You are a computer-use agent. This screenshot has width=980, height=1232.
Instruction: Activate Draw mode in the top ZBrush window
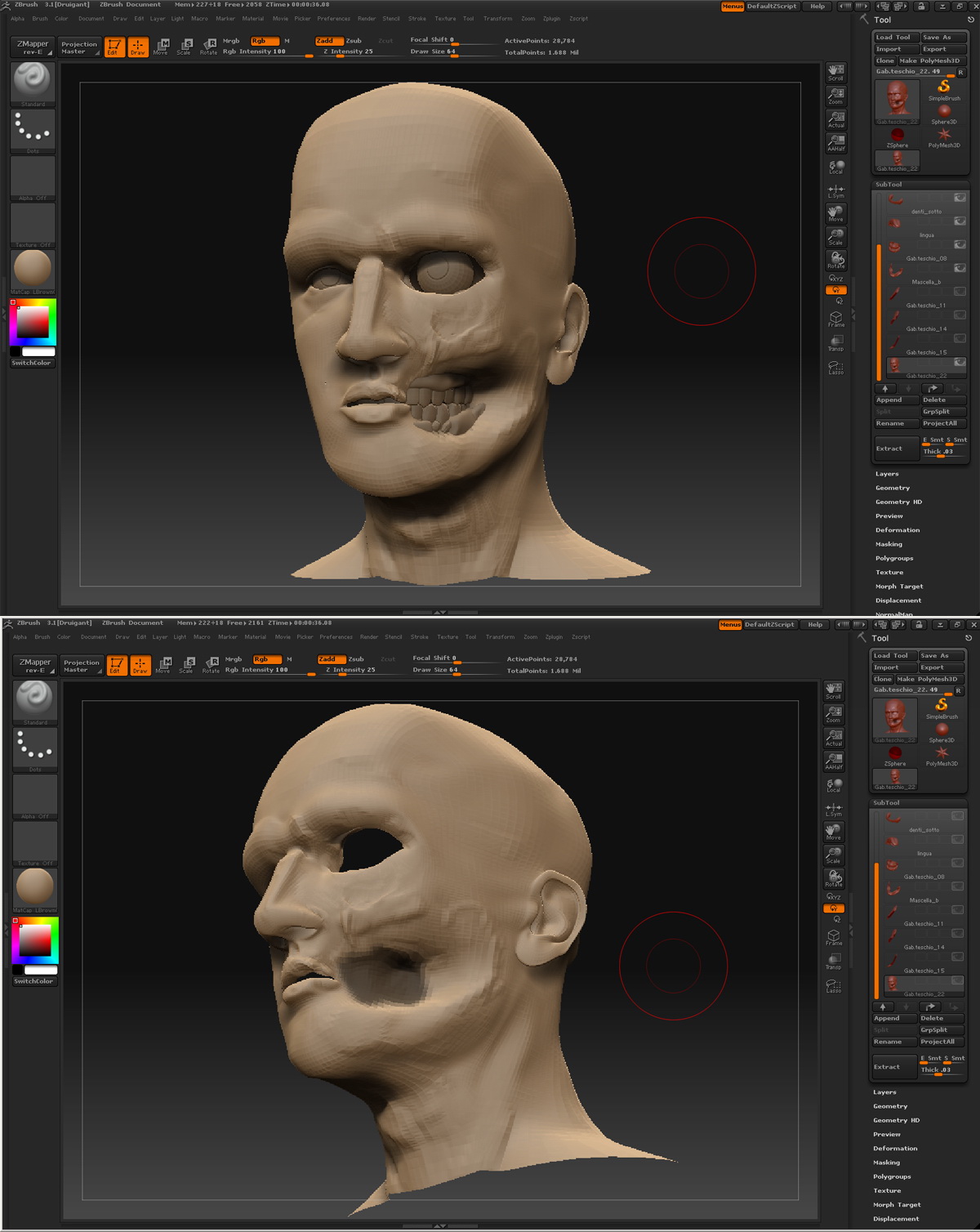click(138, 47)
